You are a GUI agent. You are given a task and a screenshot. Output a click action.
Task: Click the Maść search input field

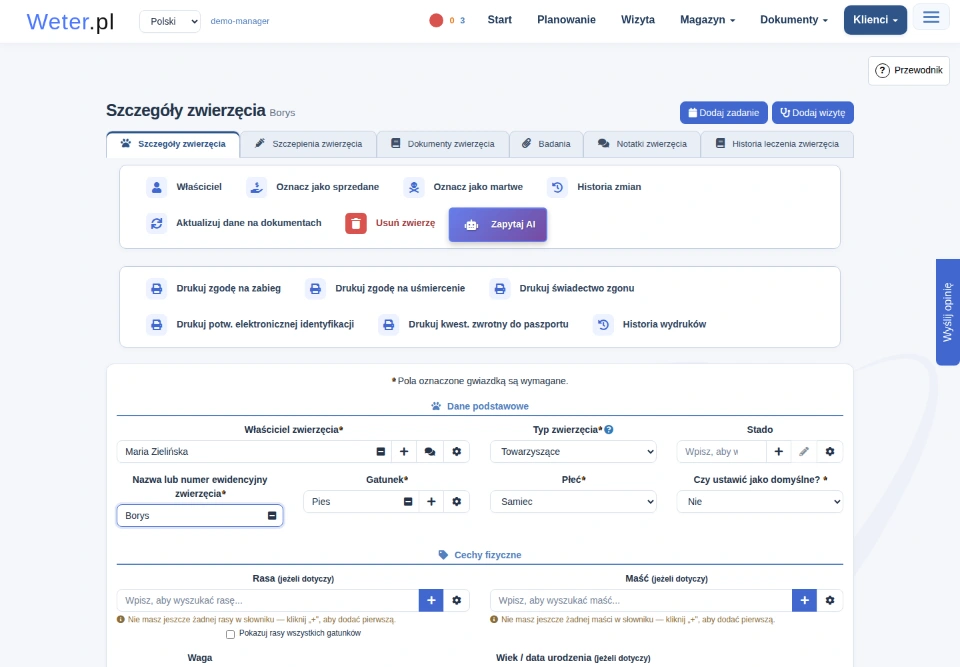(641, 600)
